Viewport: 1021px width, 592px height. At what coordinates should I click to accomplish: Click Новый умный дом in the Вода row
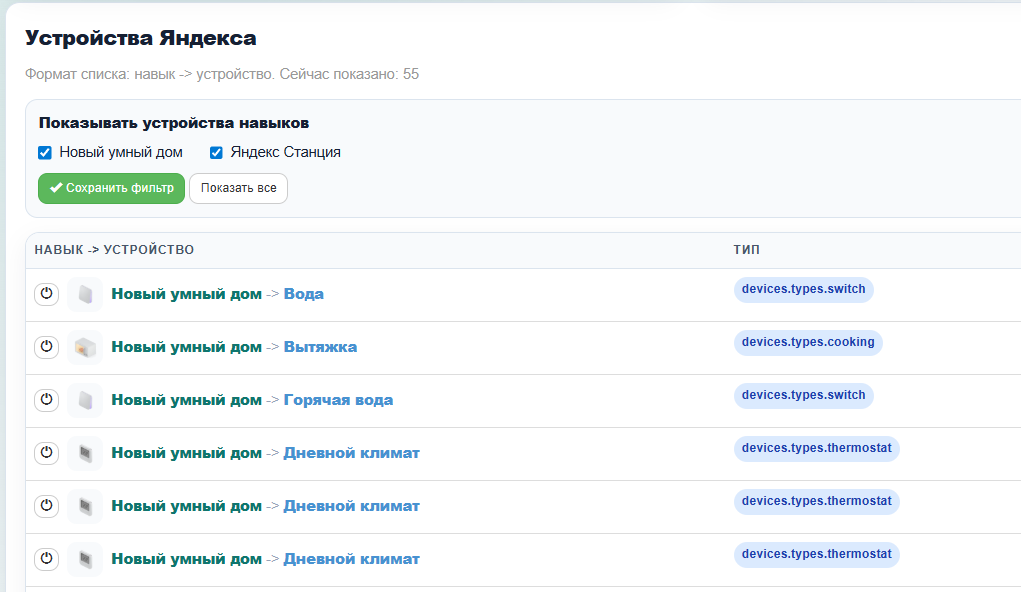186,294
